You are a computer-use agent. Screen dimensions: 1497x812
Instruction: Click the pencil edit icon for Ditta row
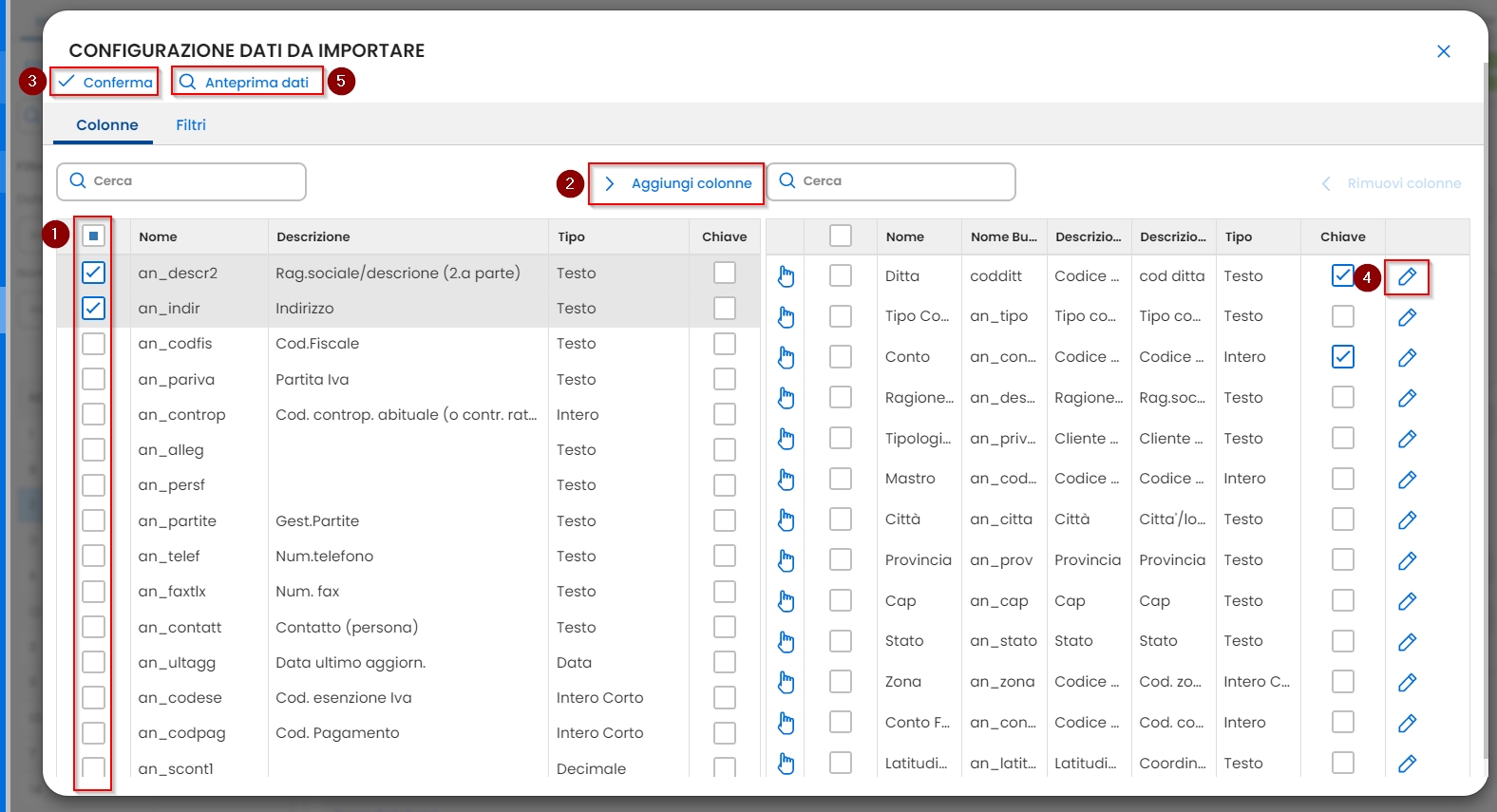pos(1407,276)
